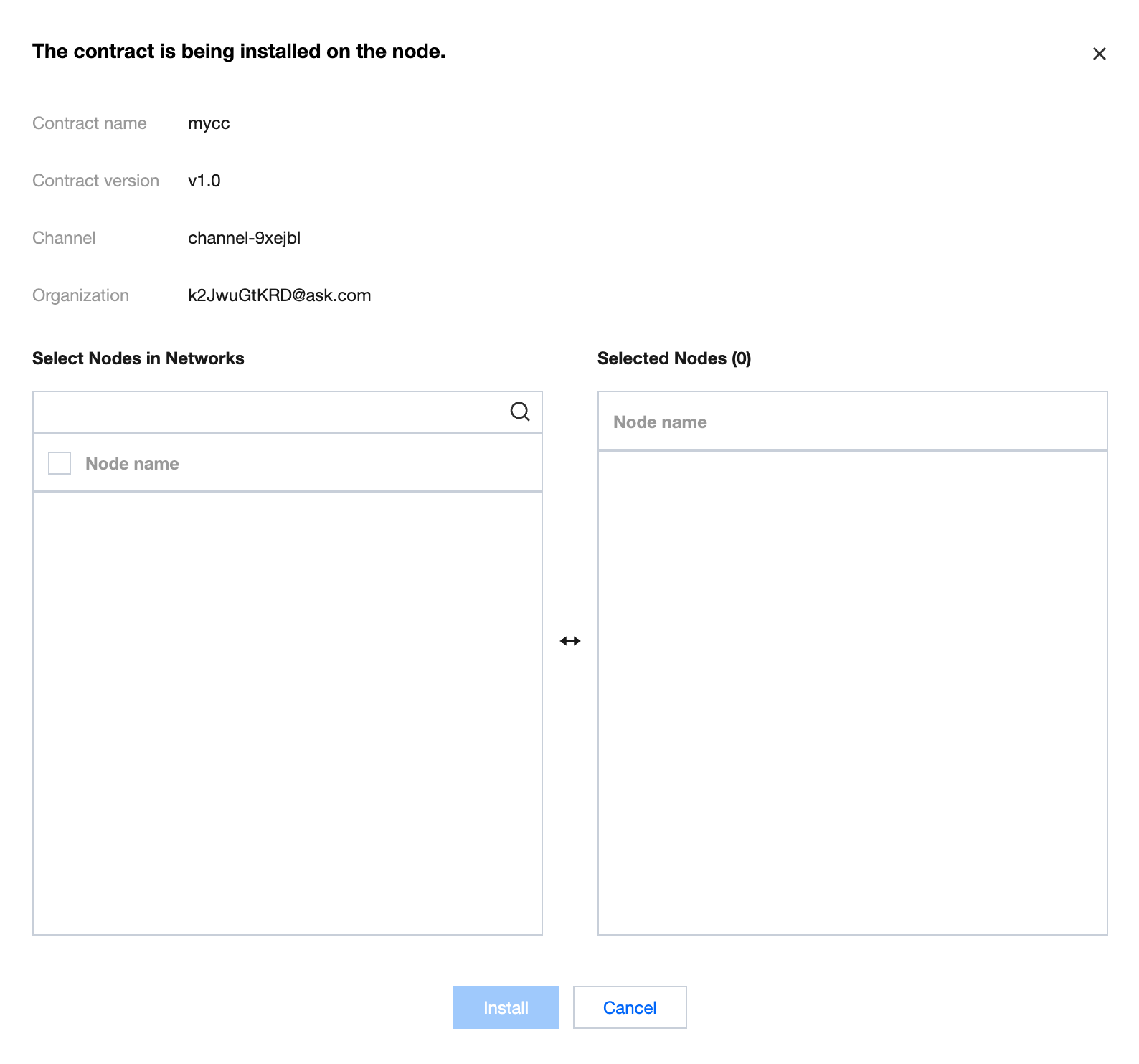Click the search magnifier icon
This screenshot has width=1139, height=1064.
click(x=520, y=412)
